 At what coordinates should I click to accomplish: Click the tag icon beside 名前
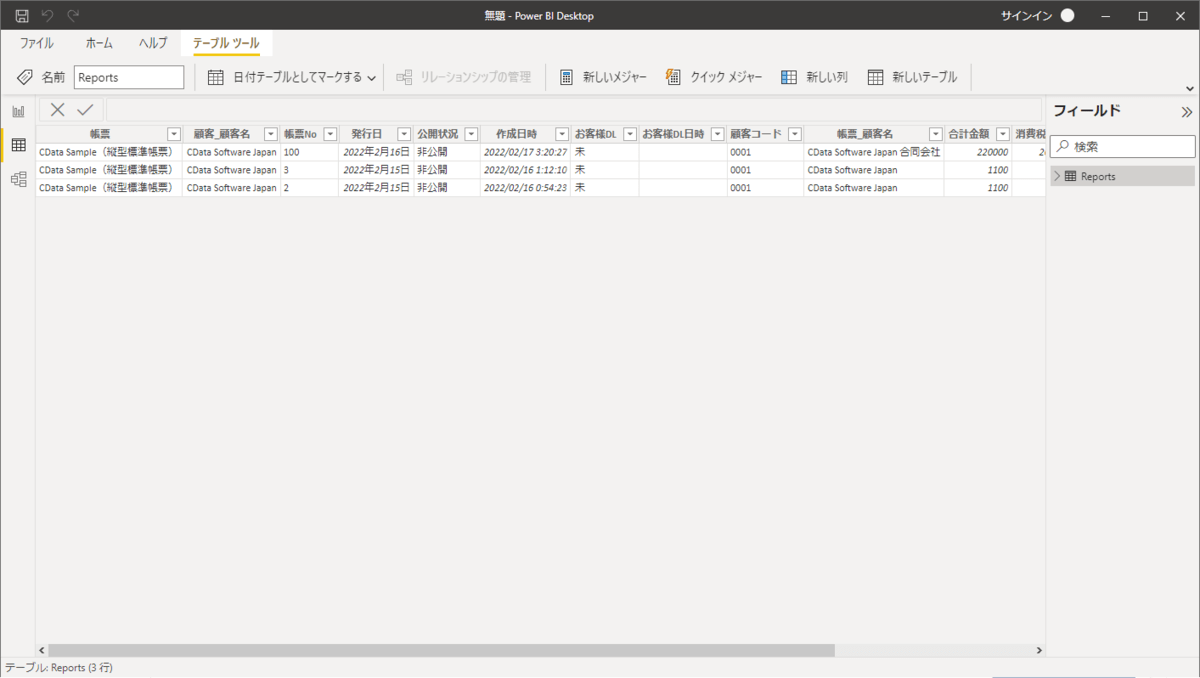pyautogui.click(x=26, y=77)
